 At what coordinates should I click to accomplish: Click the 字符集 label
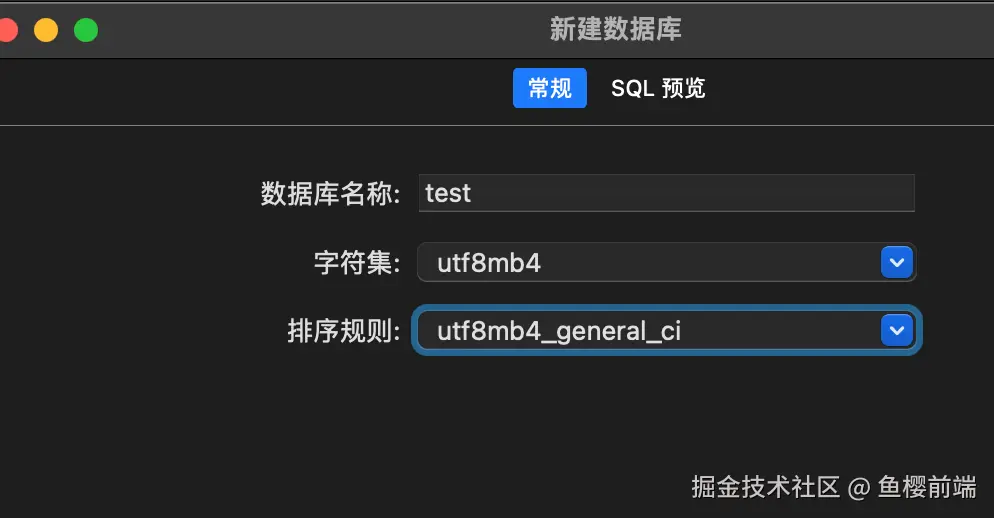(x=357, y=263)
